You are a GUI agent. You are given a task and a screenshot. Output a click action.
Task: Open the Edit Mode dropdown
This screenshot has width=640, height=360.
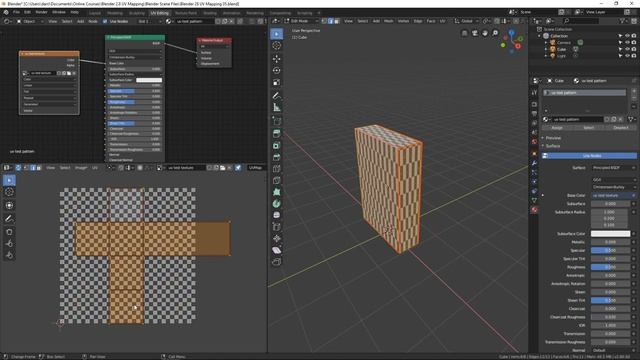(302, 21)
